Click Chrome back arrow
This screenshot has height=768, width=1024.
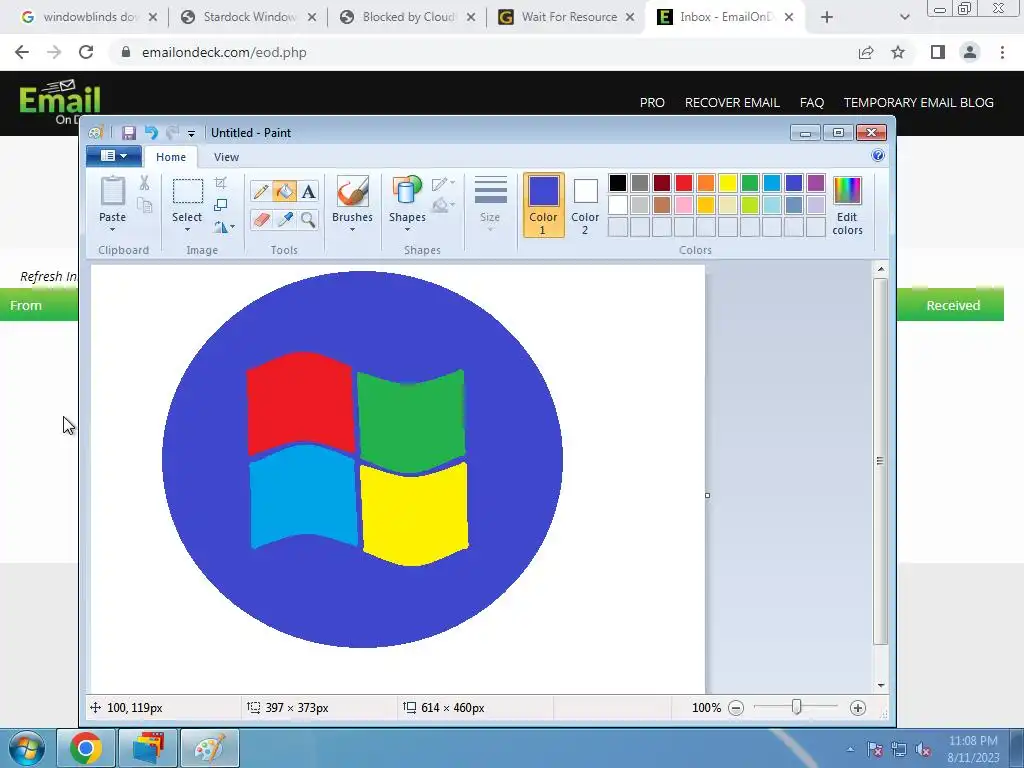22,52
